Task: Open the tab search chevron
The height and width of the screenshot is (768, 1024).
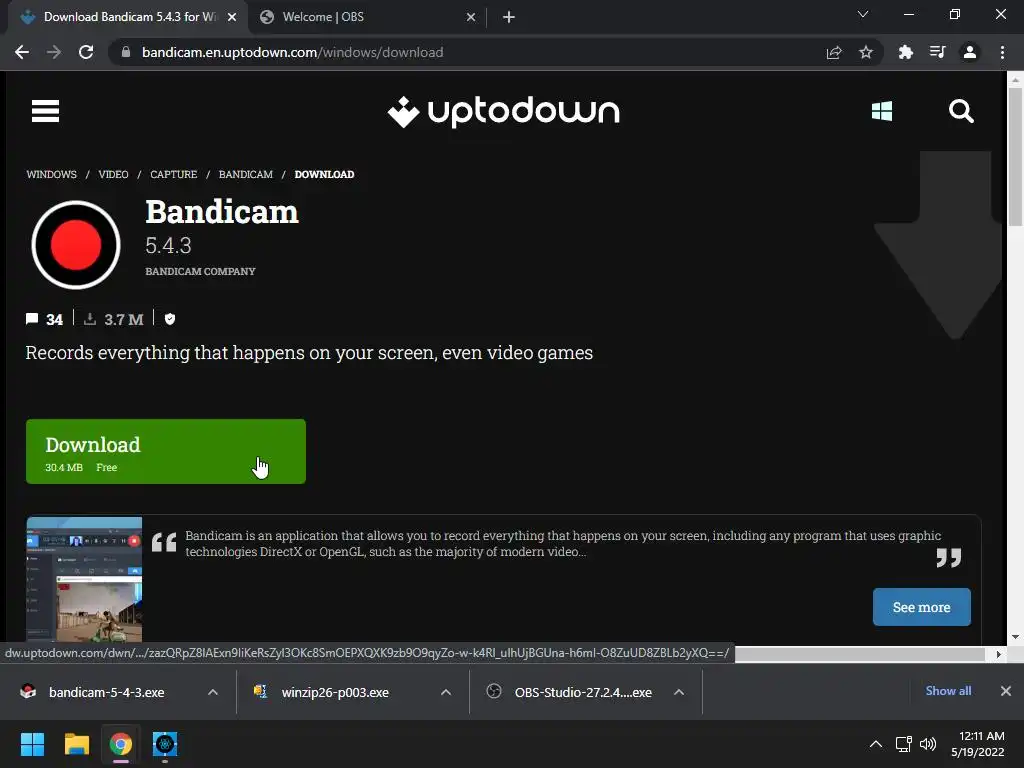Action: [x=863, y=14]
